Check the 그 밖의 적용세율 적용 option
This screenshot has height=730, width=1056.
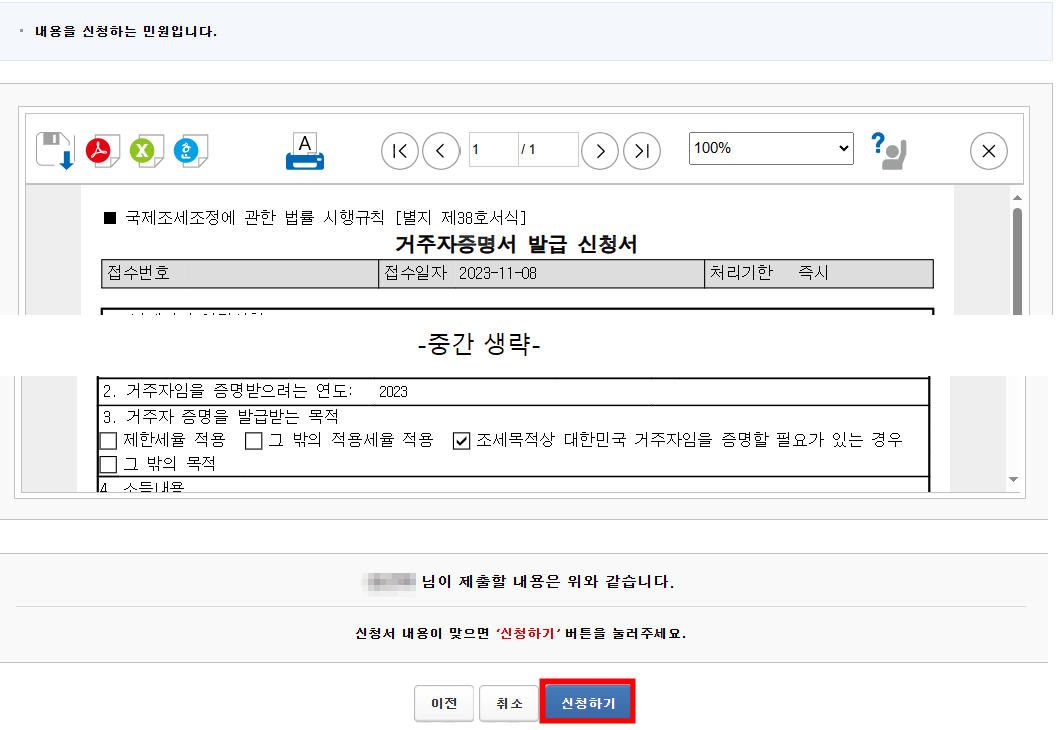click(253, 440)
